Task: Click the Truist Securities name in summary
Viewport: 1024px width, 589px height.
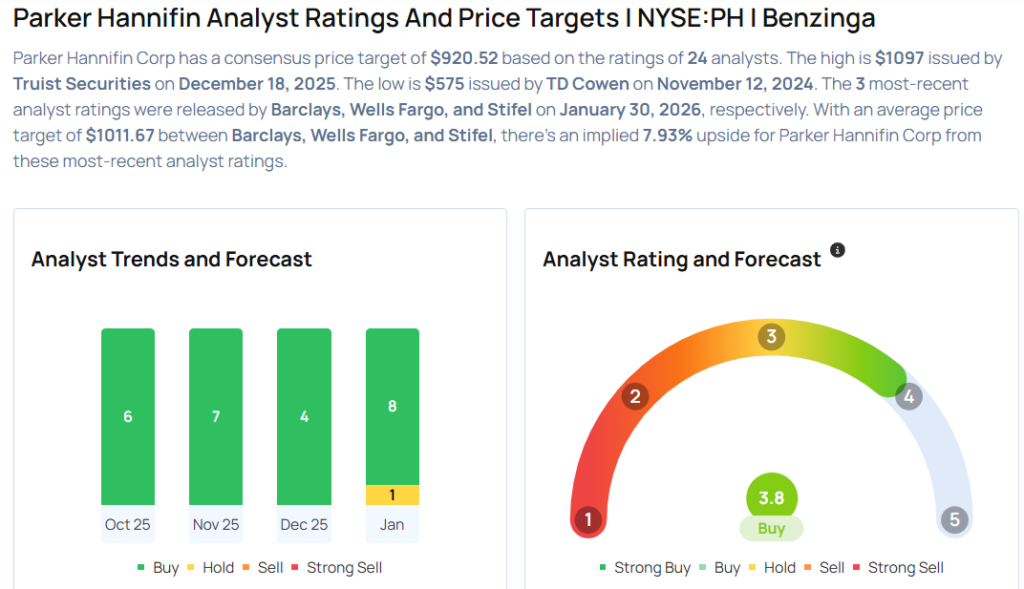Action: tap(82, 84)
